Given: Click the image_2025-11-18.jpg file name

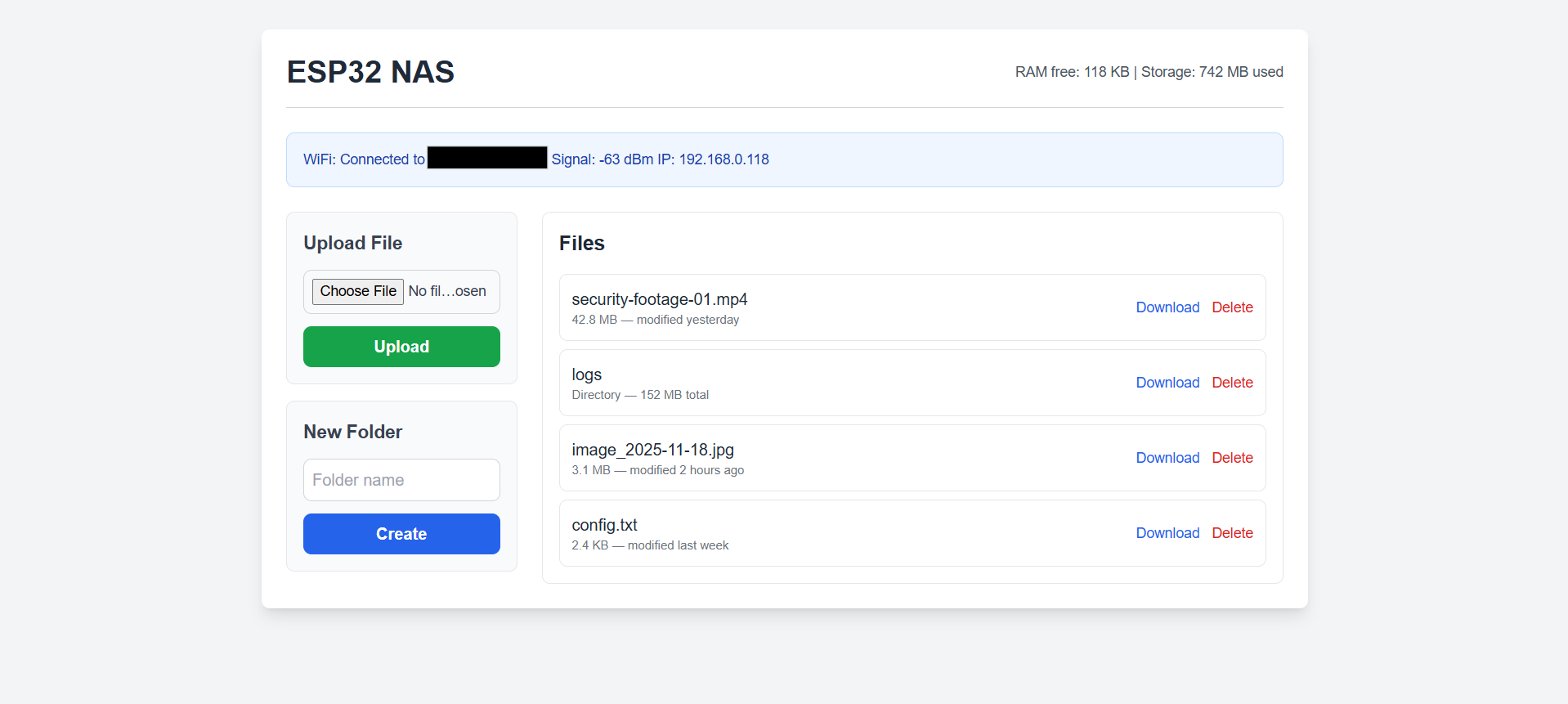Looking at the screenshot, I should pos(652,450).
